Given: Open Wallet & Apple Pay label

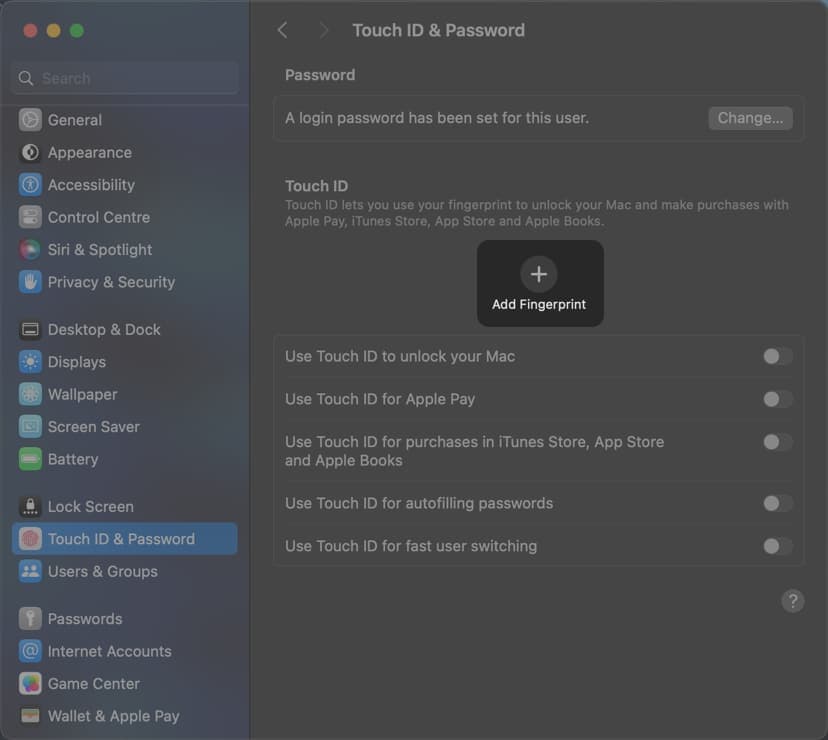Looking at the screenshot, I should point(114,716).
